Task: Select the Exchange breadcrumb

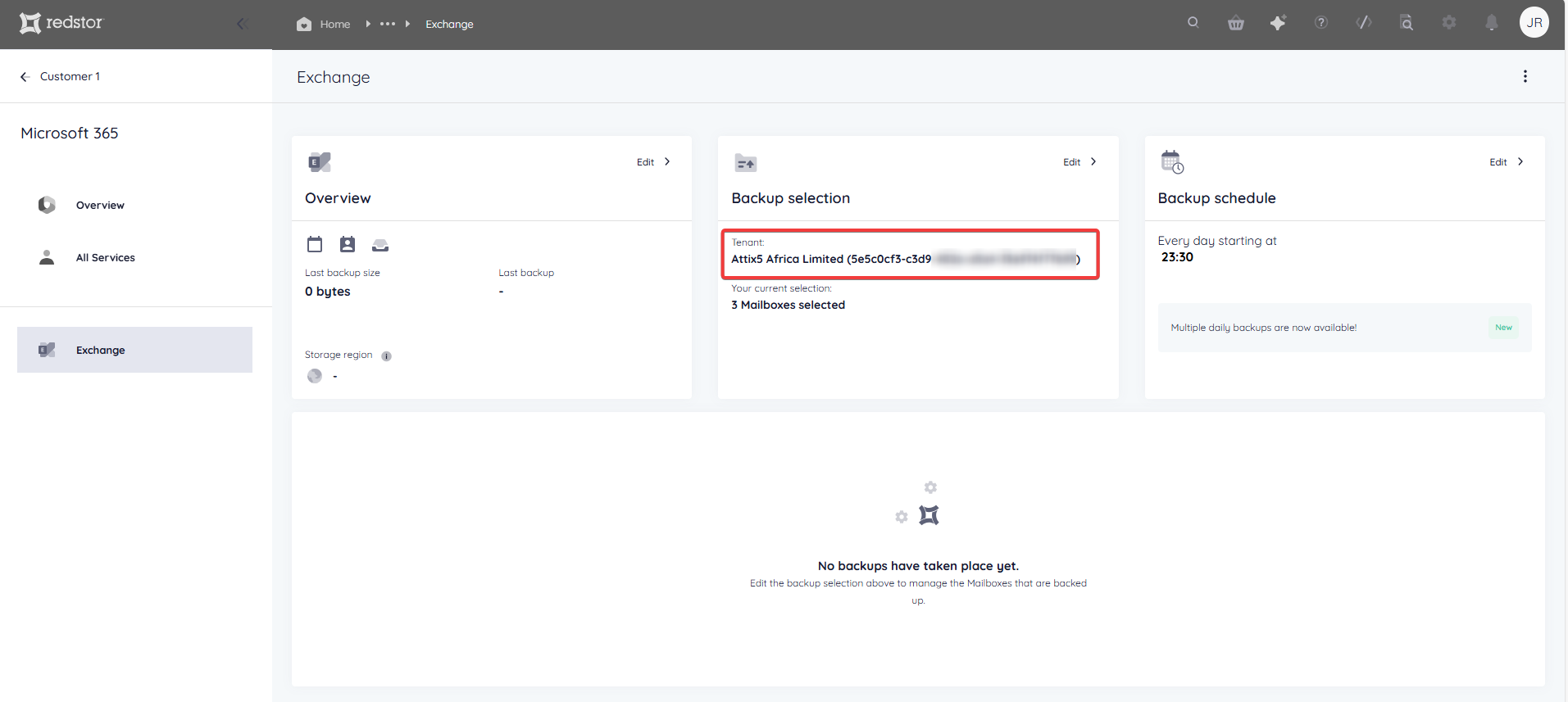Action: point(449,25)
